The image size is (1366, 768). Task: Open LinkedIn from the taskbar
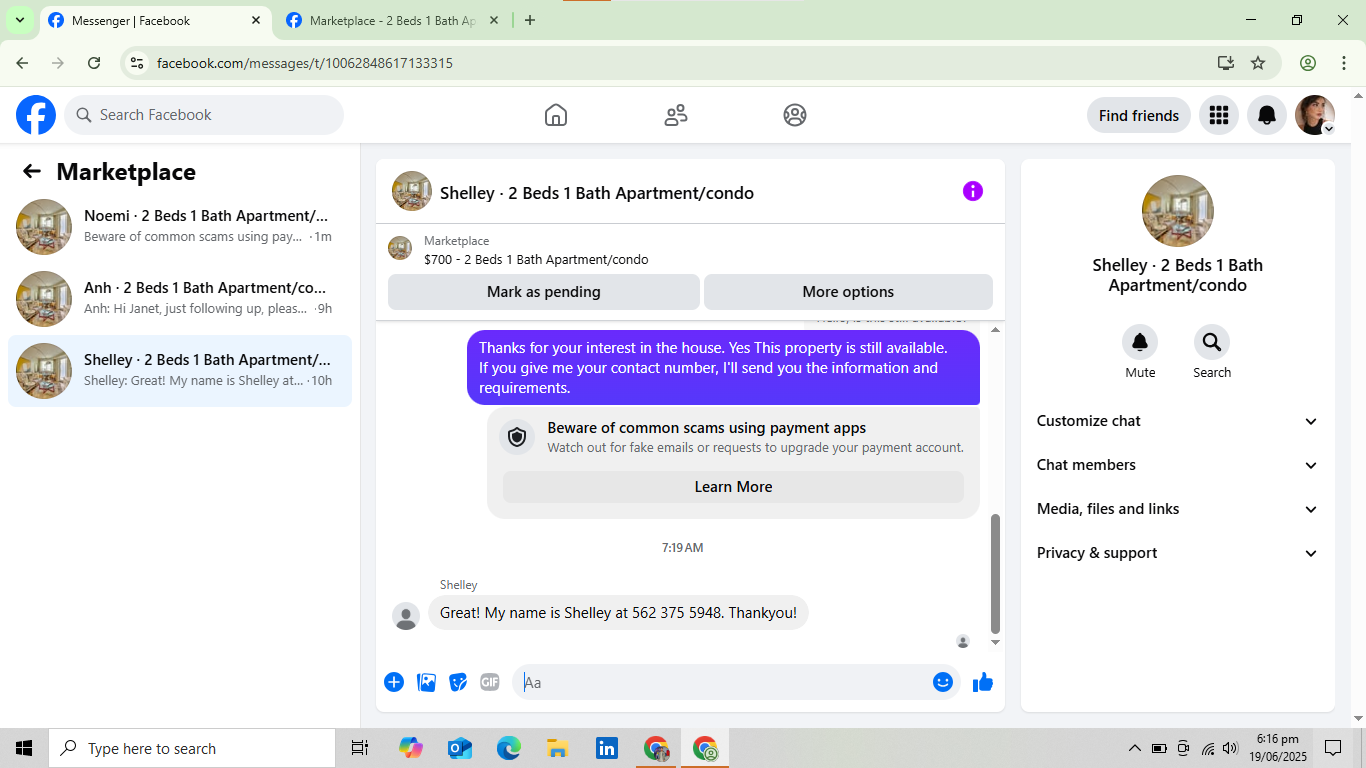click(606, 748)
